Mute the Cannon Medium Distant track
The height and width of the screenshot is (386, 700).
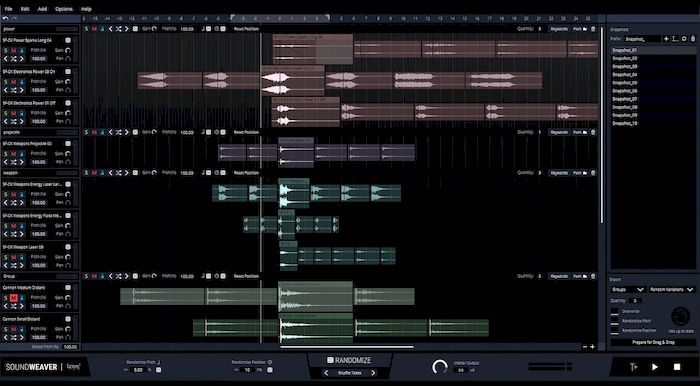tap(13, 298)
